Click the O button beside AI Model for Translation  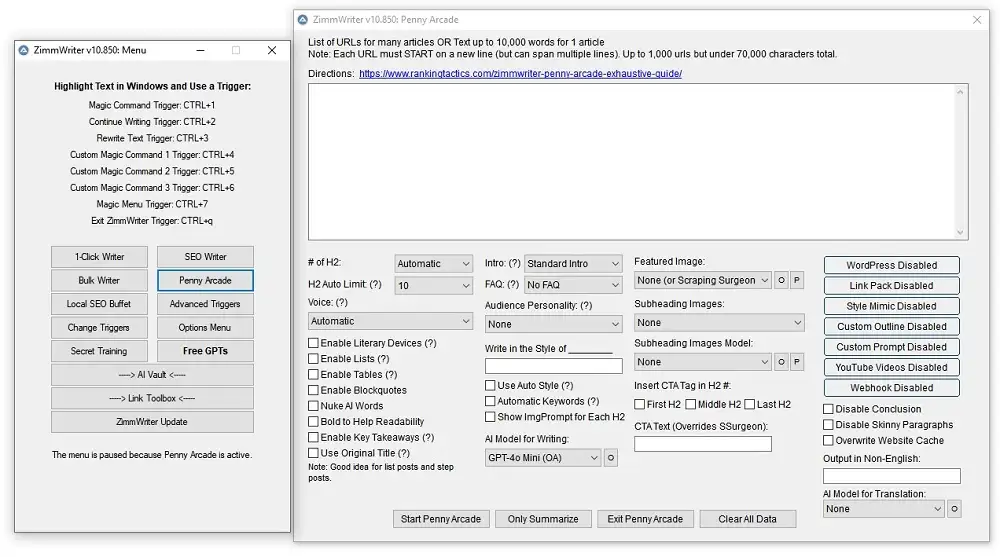click(x=954, y=509)
